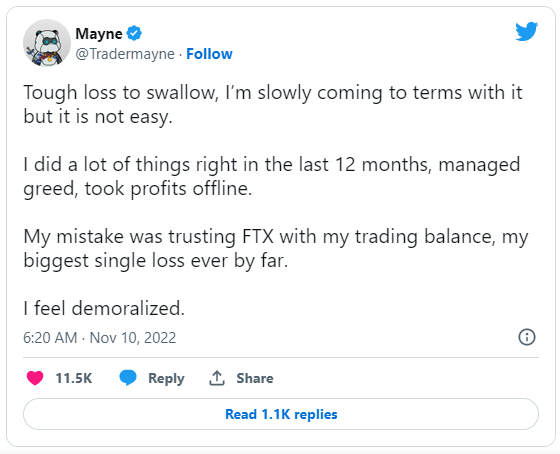
Task: Click the share upload arrow icon
Action: coord(217,378)
